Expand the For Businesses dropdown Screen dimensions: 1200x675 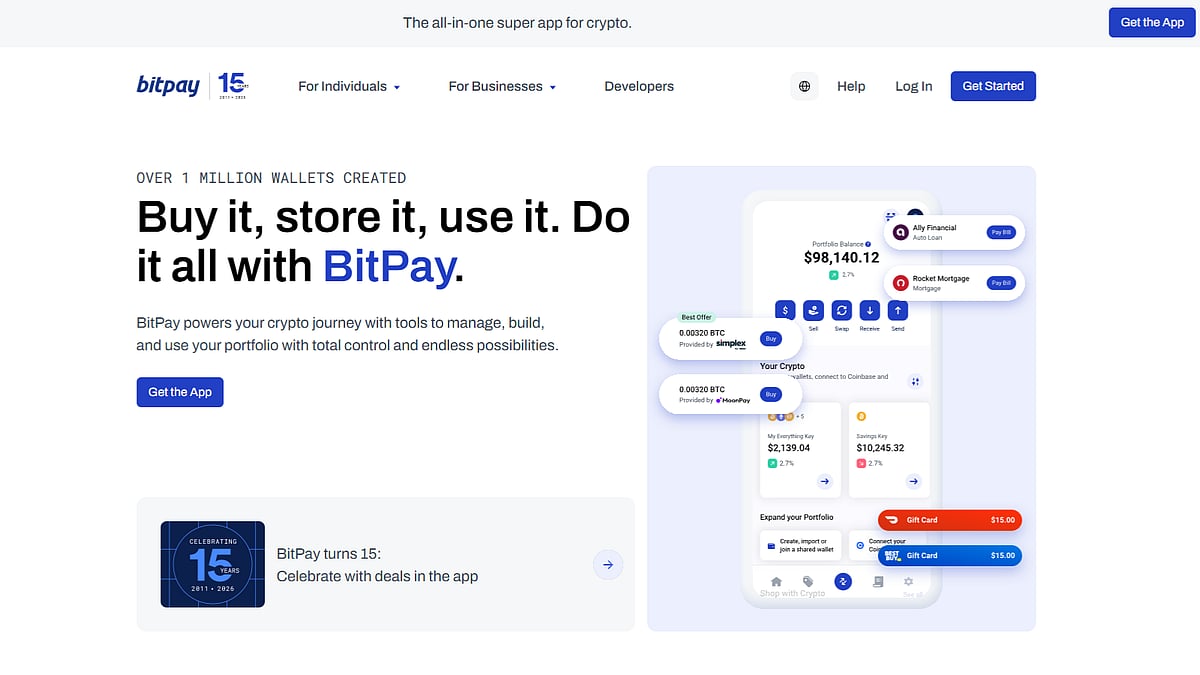[x=502, y=86]
